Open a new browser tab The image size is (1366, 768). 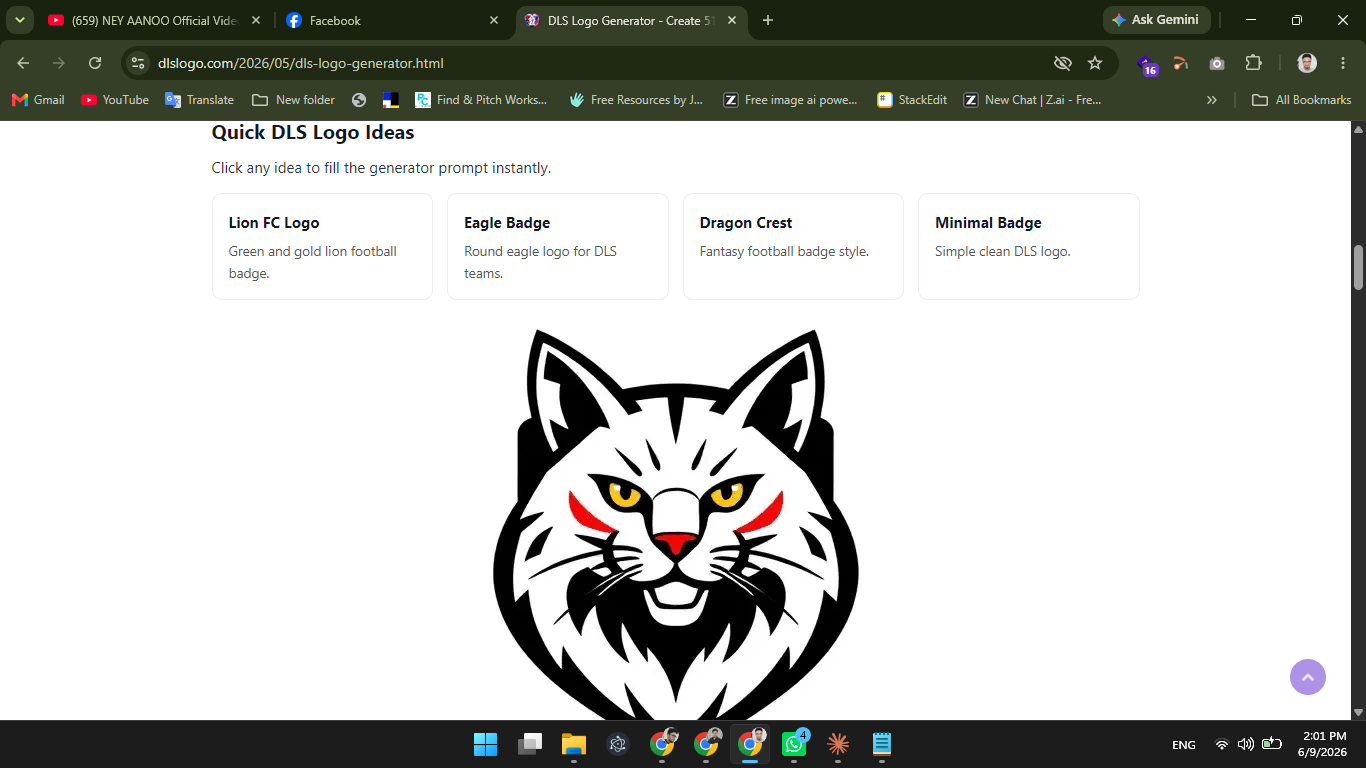click(768, 20)
